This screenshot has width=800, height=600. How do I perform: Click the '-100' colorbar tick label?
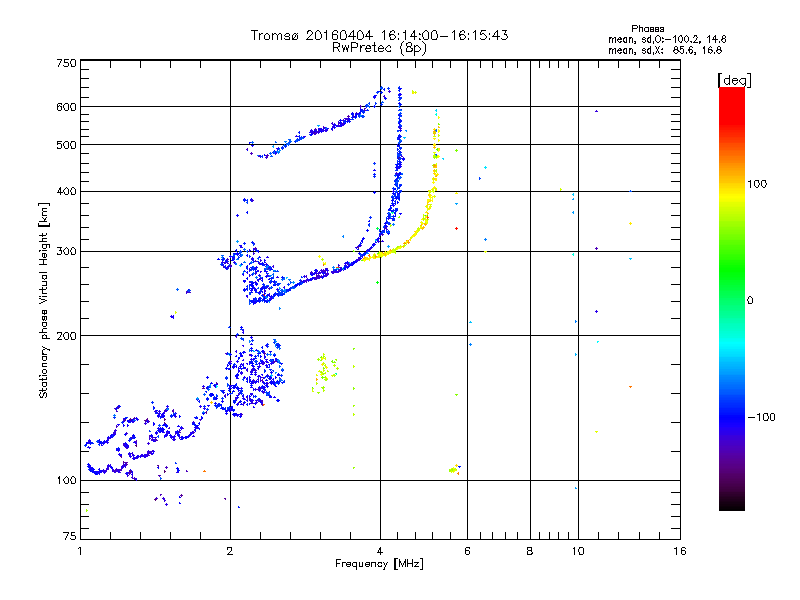click(x=762, y=417)
